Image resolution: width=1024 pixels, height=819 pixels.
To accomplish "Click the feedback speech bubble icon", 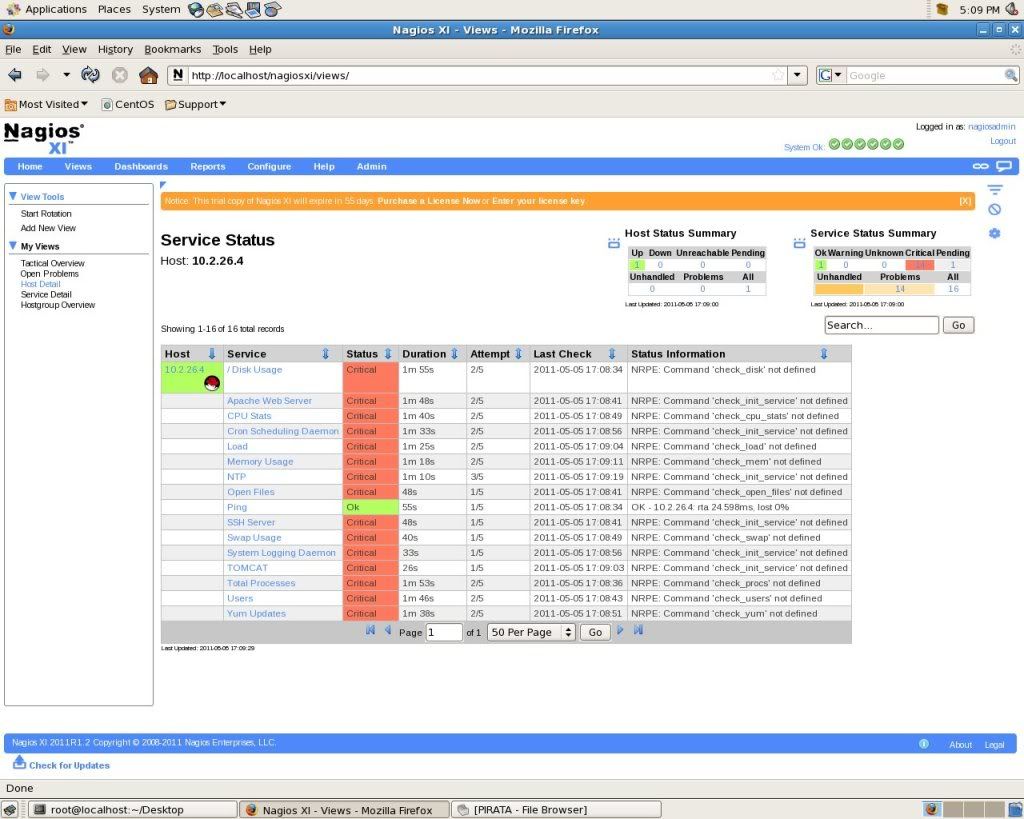I will (1003, 166).
